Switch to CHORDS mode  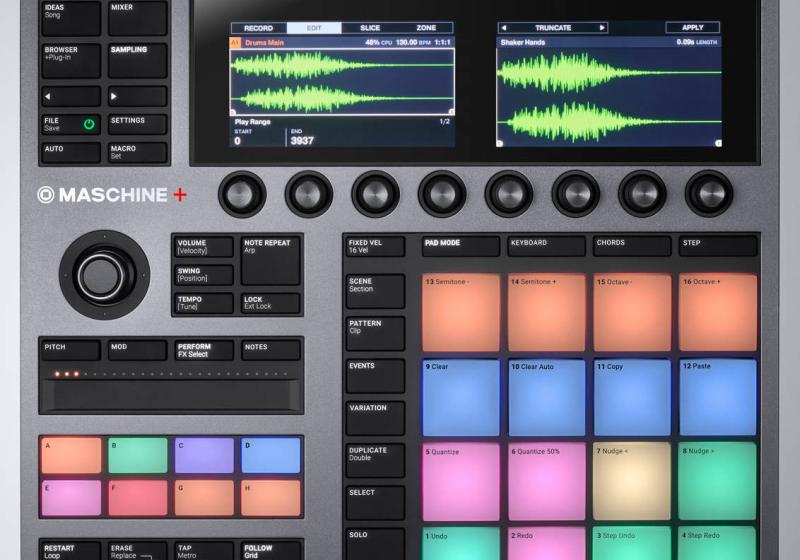tap(633, 246)
